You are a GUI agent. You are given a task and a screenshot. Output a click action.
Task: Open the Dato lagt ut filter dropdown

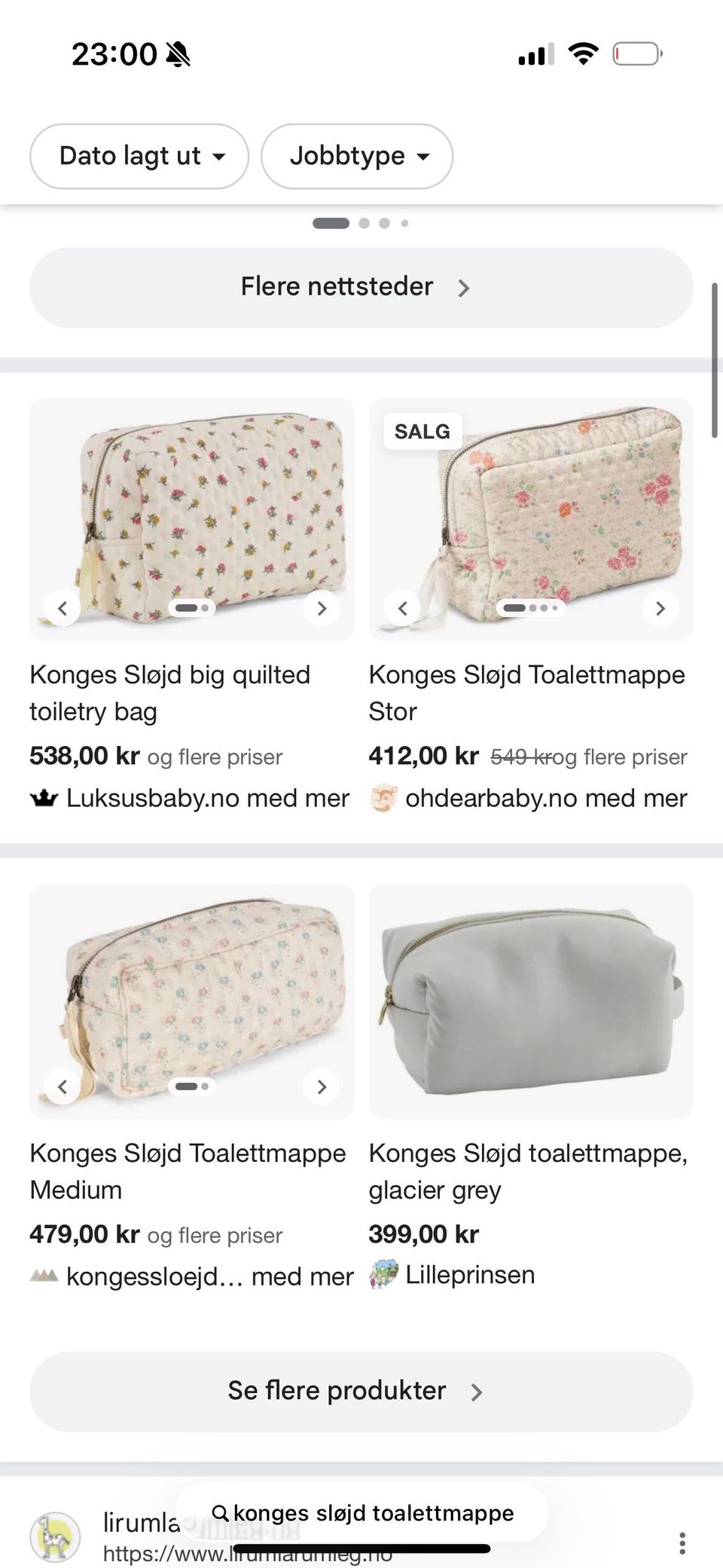point(139,156)
